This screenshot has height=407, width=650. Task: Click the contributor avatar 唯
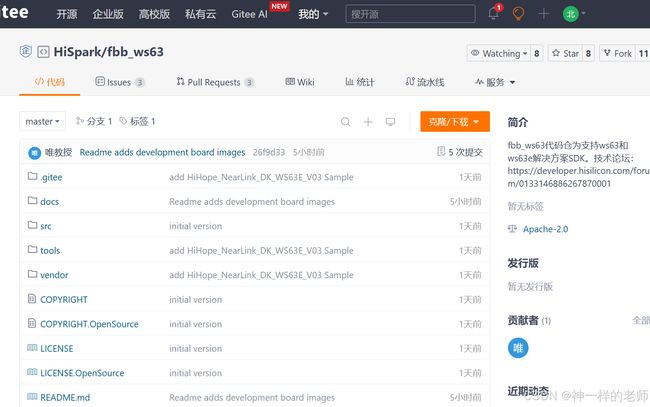518,348
